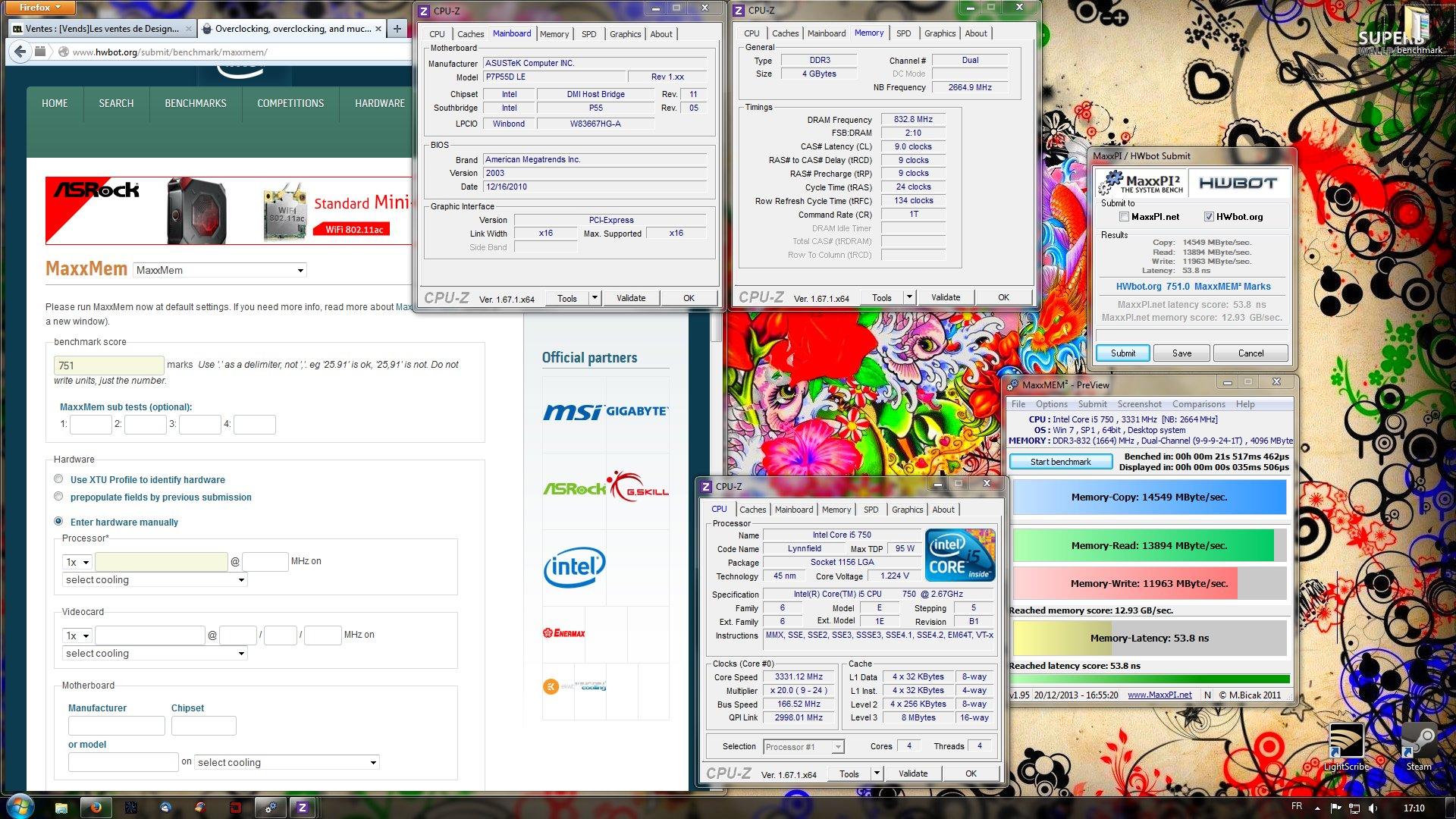Viewport: 1456px width, 819px height.
Task: Open BENCHMARKS in hwbot navigation bar
Action: tap(196, 103)
